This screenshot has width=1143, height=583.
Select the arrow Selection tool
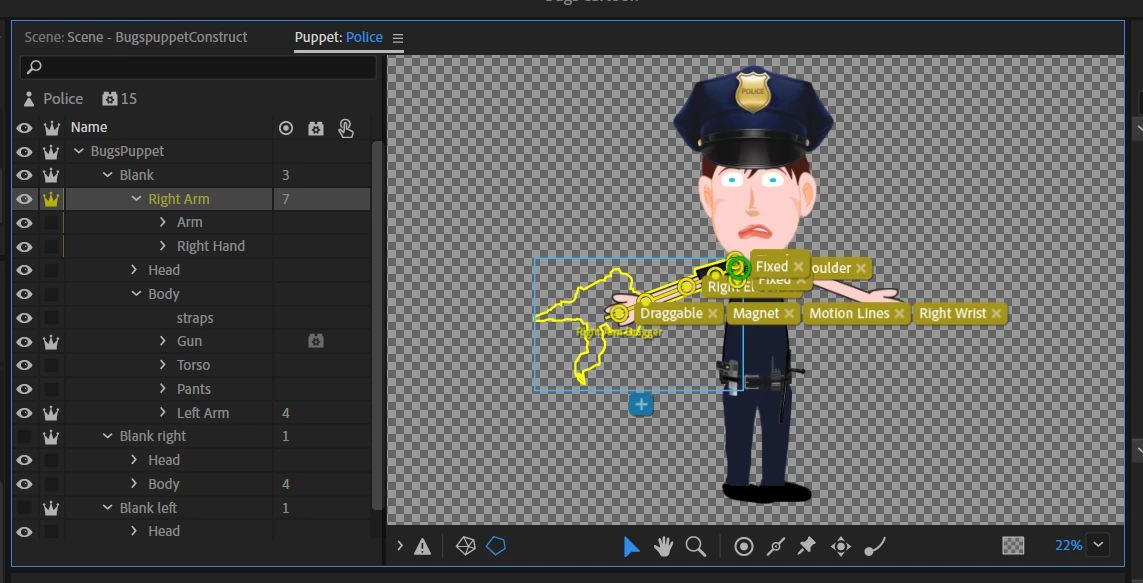pyautogui.click(x=631, y=547)
